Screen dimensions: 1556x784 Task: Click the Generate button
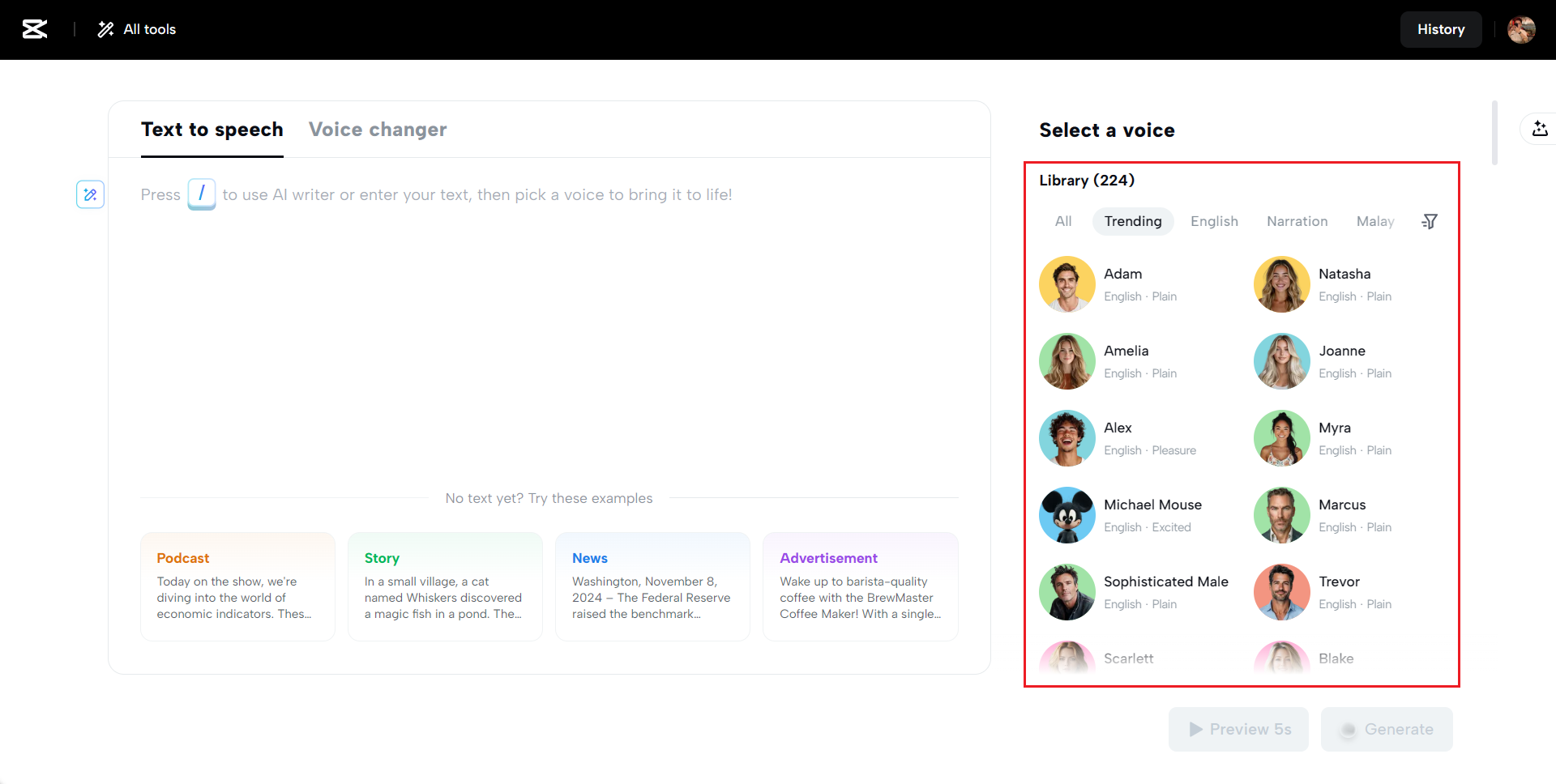[x=1387, y=729]
